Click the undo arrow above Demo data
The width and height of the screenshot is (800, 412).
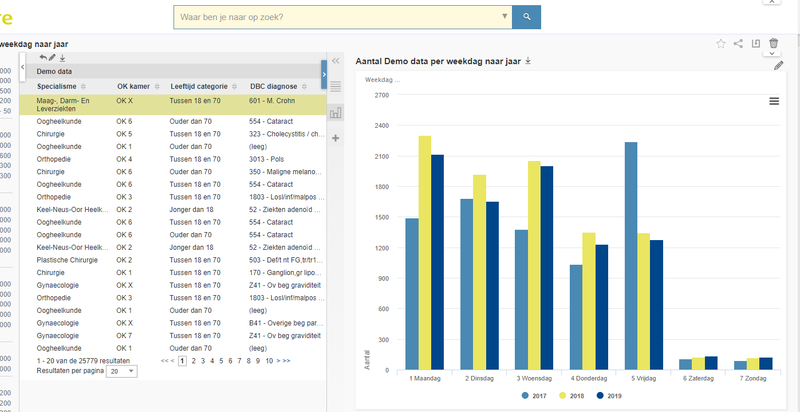pyautogui.click(x=43, y=58)
